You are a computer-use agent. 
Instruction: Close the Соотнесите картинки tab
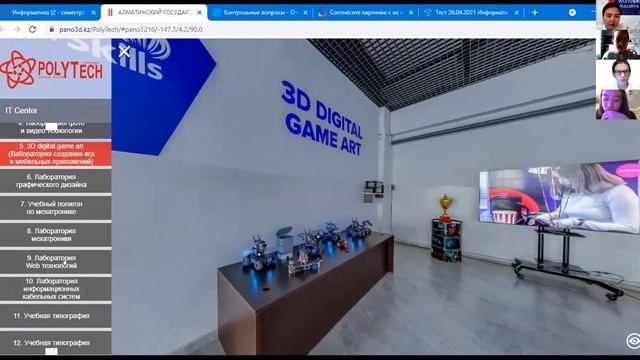[411, 13]
